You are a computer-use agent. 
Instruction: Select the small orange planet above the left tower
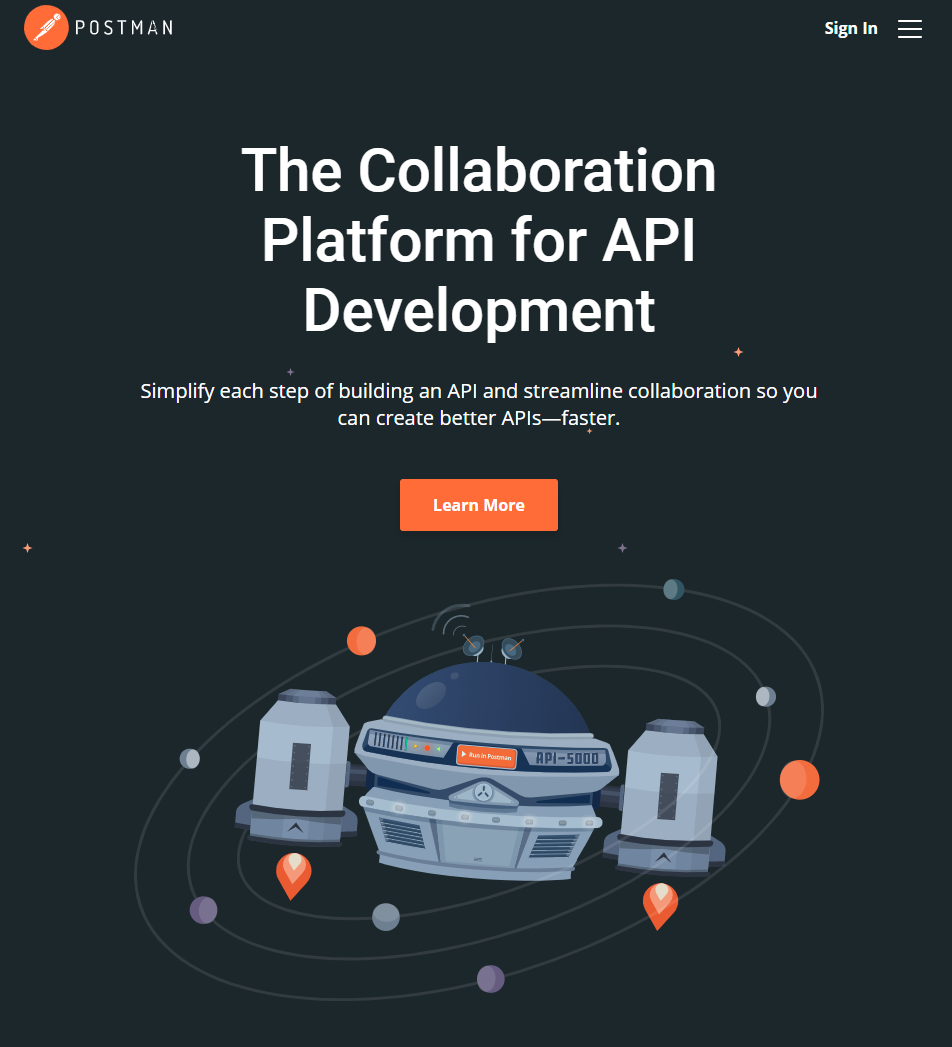pos(361,640)
